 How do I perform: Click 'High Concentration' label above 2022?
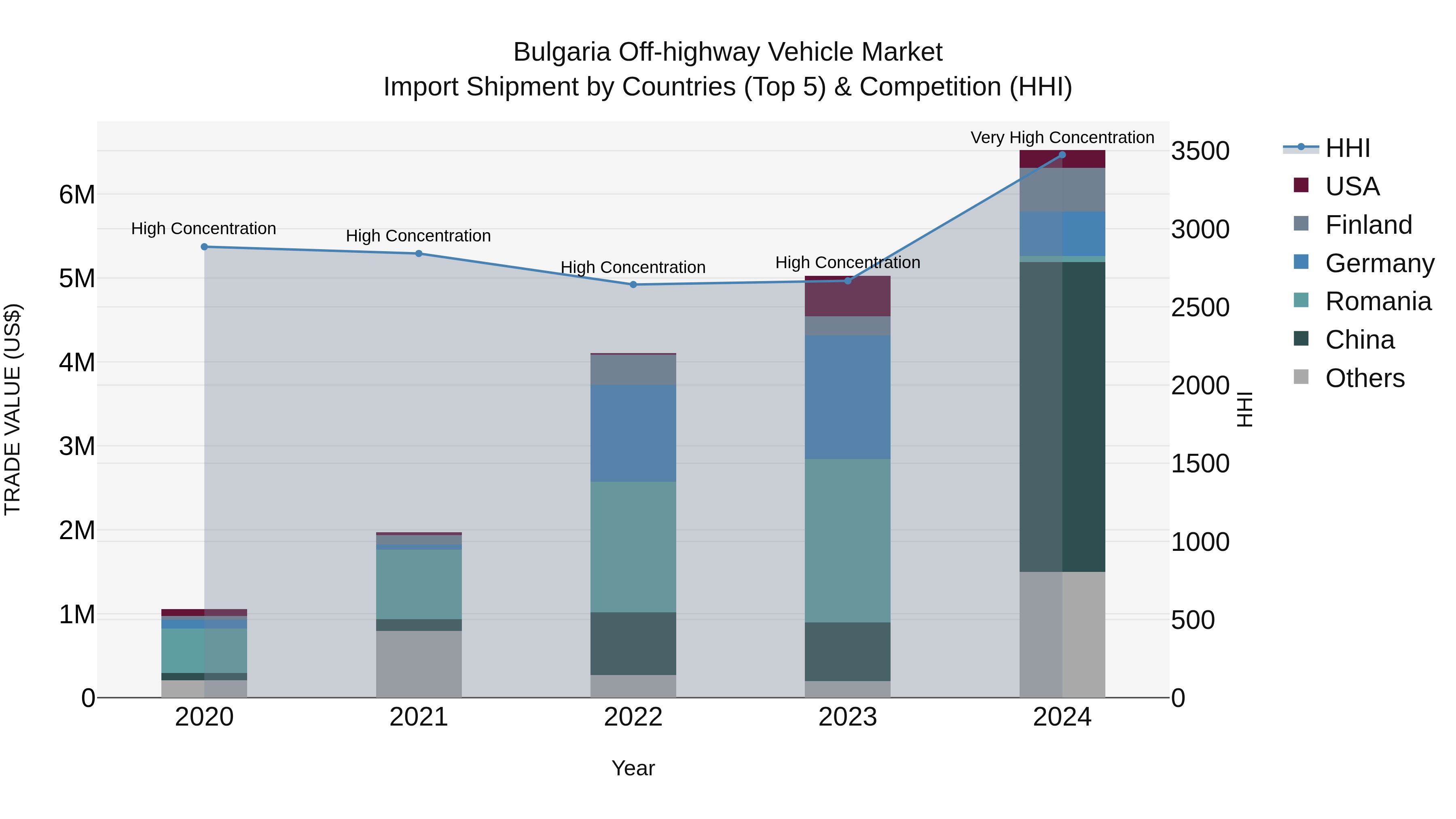click(x=633, y=267)
